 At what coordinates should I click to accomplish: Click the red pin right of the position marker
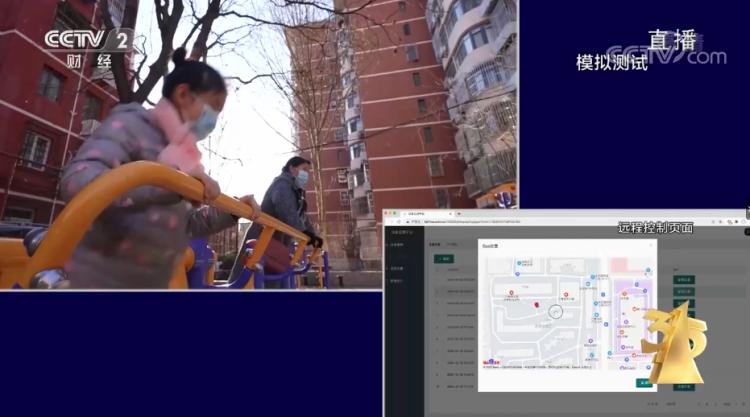(566, 295)
